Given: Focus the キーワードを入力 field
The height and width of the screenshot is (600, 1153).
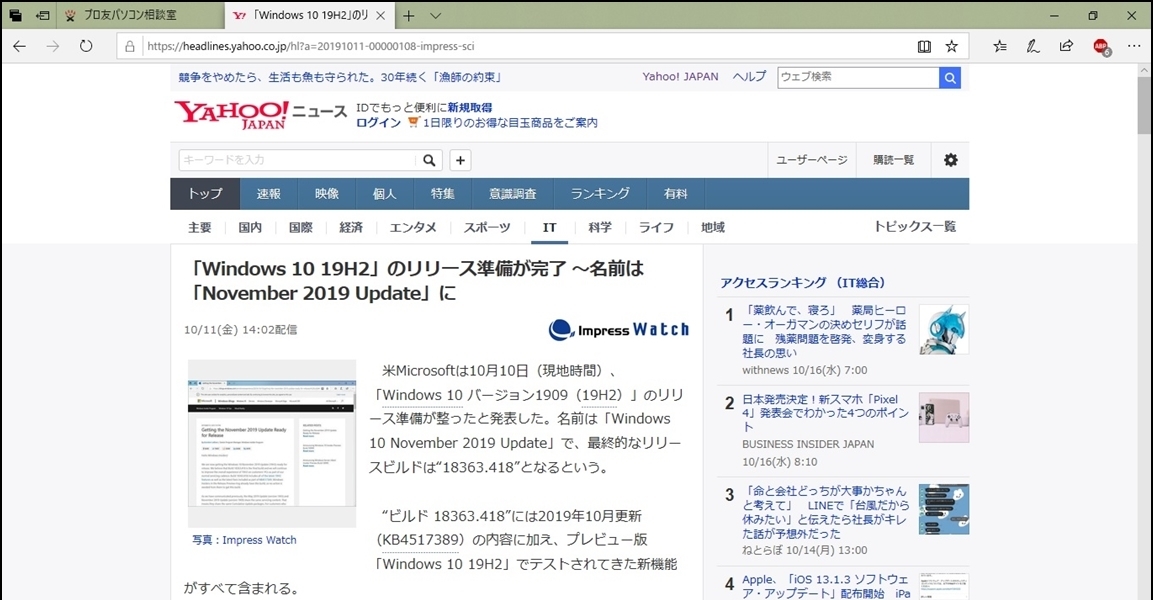Looking at the screenshot, I should click(298, 160).
